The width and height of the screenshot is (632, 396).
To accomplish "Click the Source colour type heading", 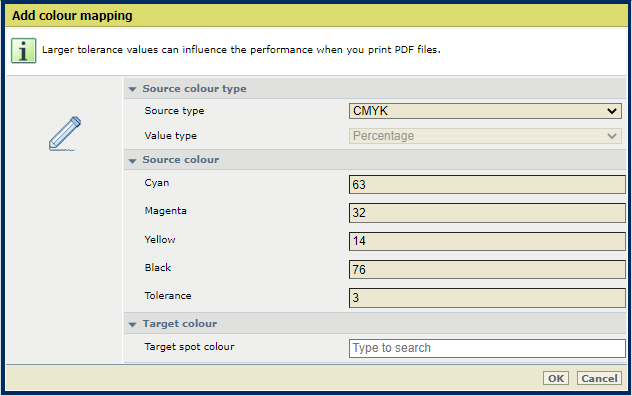I will [194, 89].
